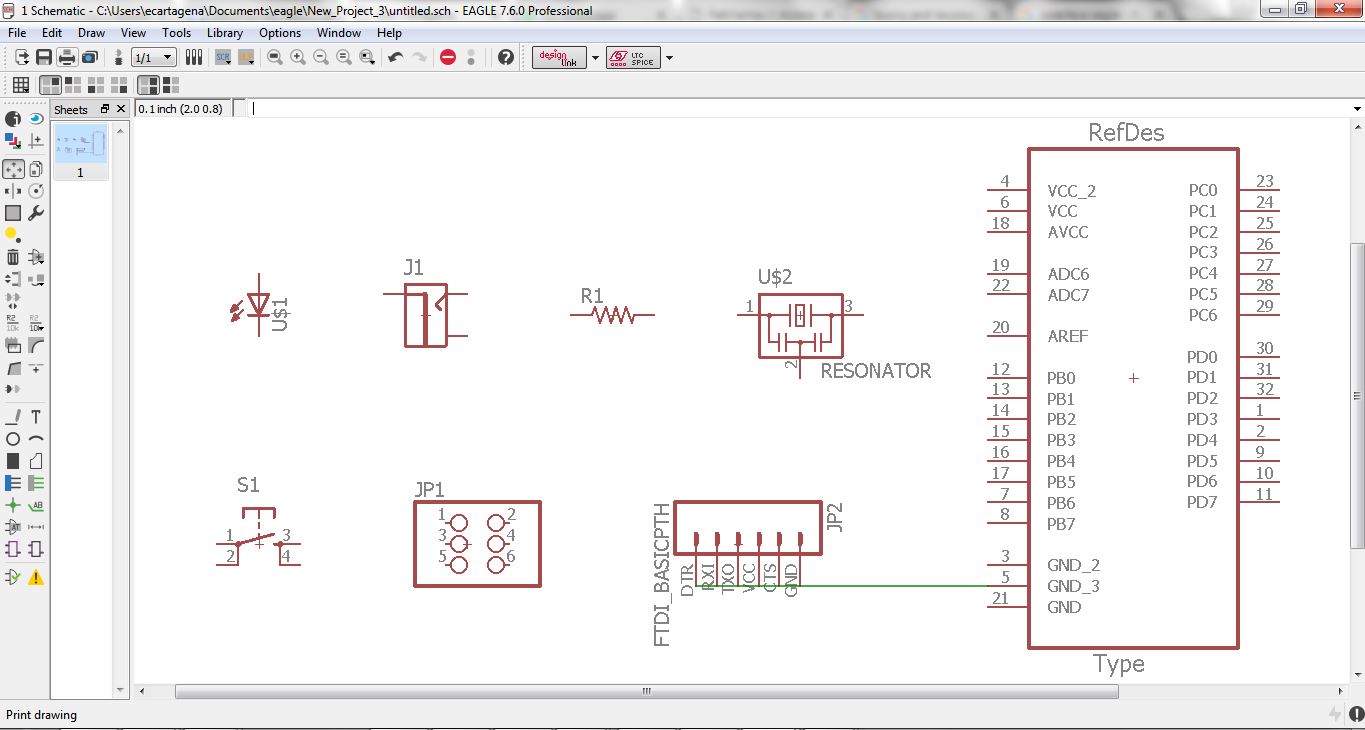Open the Draw menu
1365x730 pixels.
[x=92, y=33]
